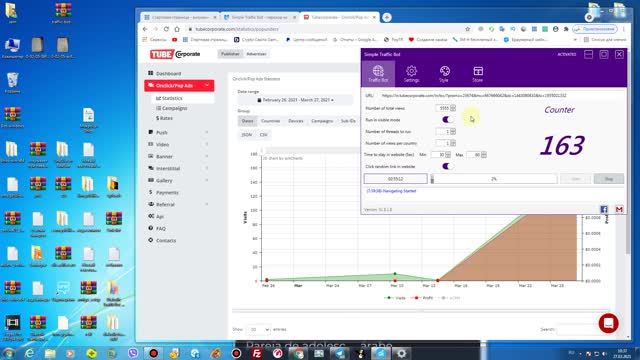Click the Chrome home button
This screenshot has width=640, height=360.
pos(177,29)
